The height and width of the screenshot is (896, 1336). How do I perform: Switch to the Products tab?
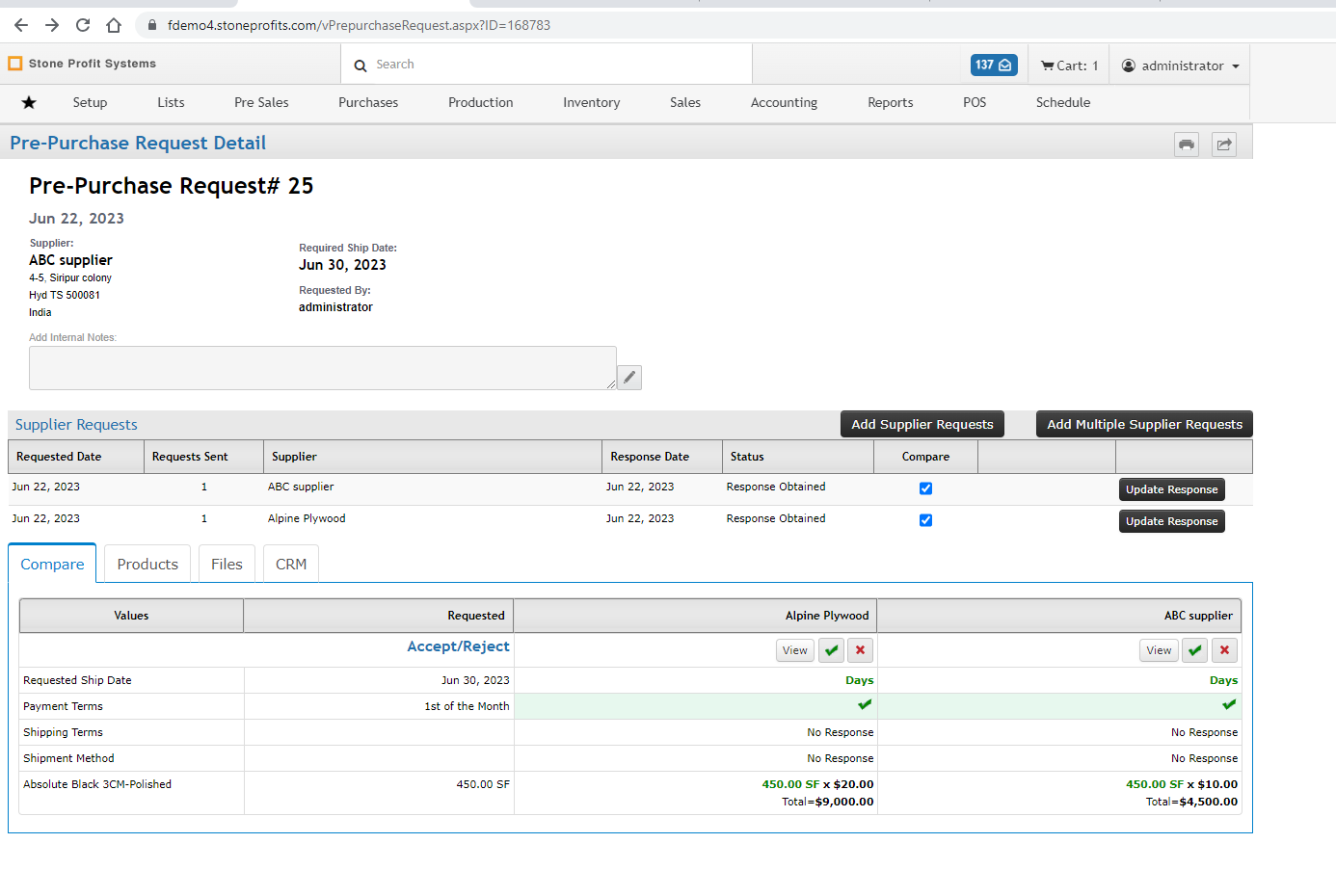pos(147,564)
